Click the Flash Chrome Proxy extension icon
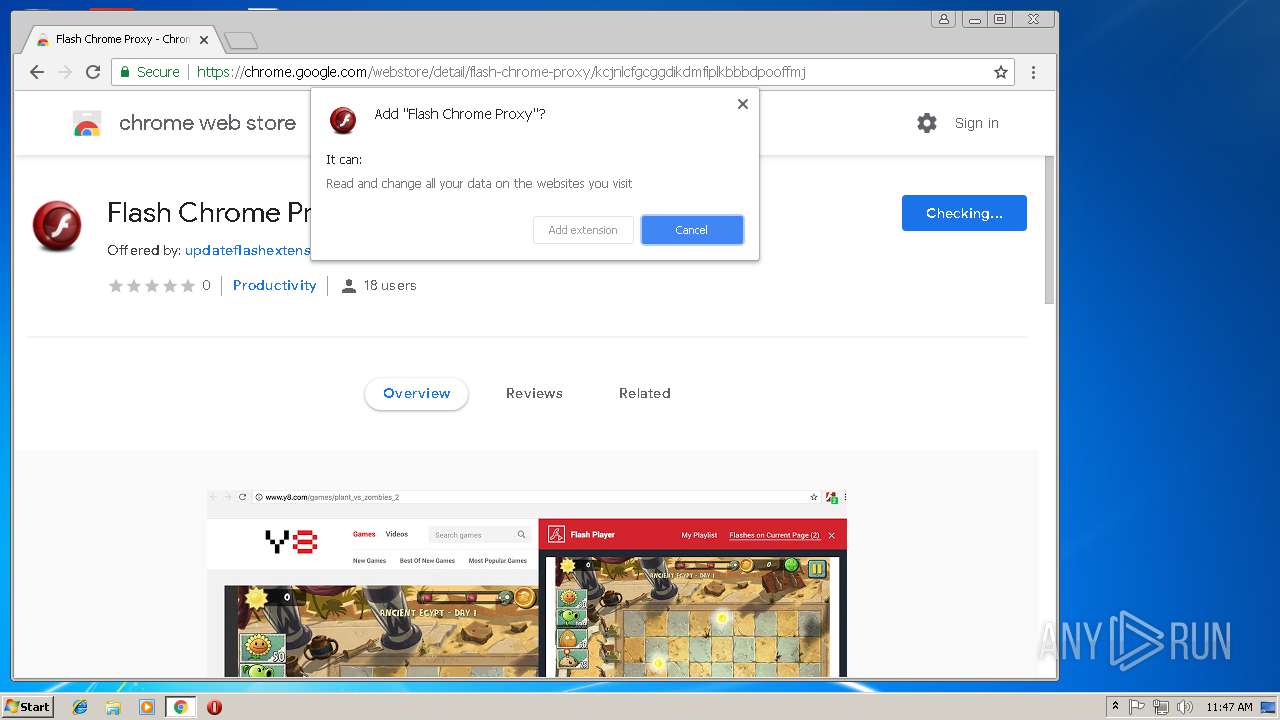 coord(57,226)
